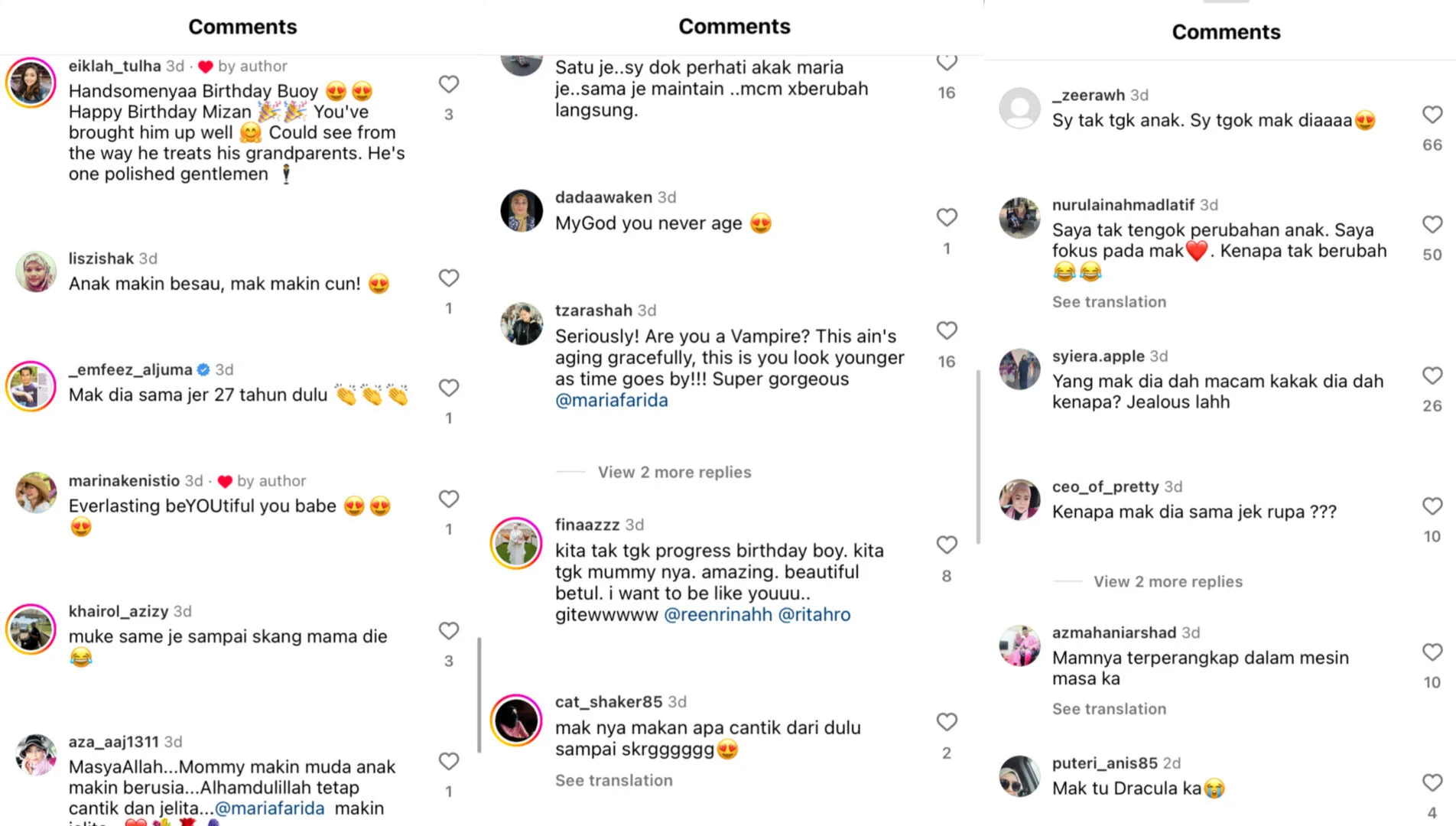Tap heart on liszishak's comment

pyautogui.click(x=449, y=278)
